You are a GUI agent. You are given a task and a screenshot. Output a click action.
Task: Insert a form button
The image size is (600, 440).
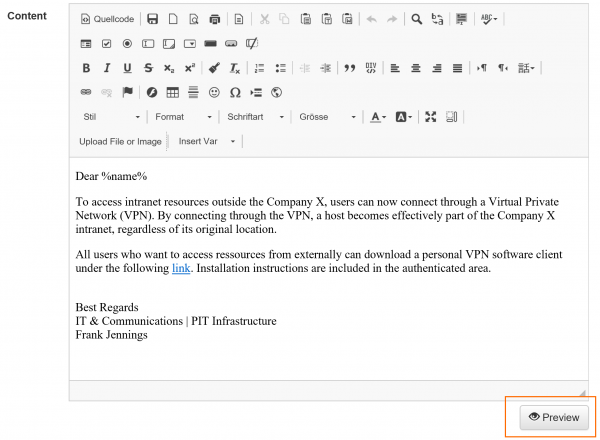210,44
